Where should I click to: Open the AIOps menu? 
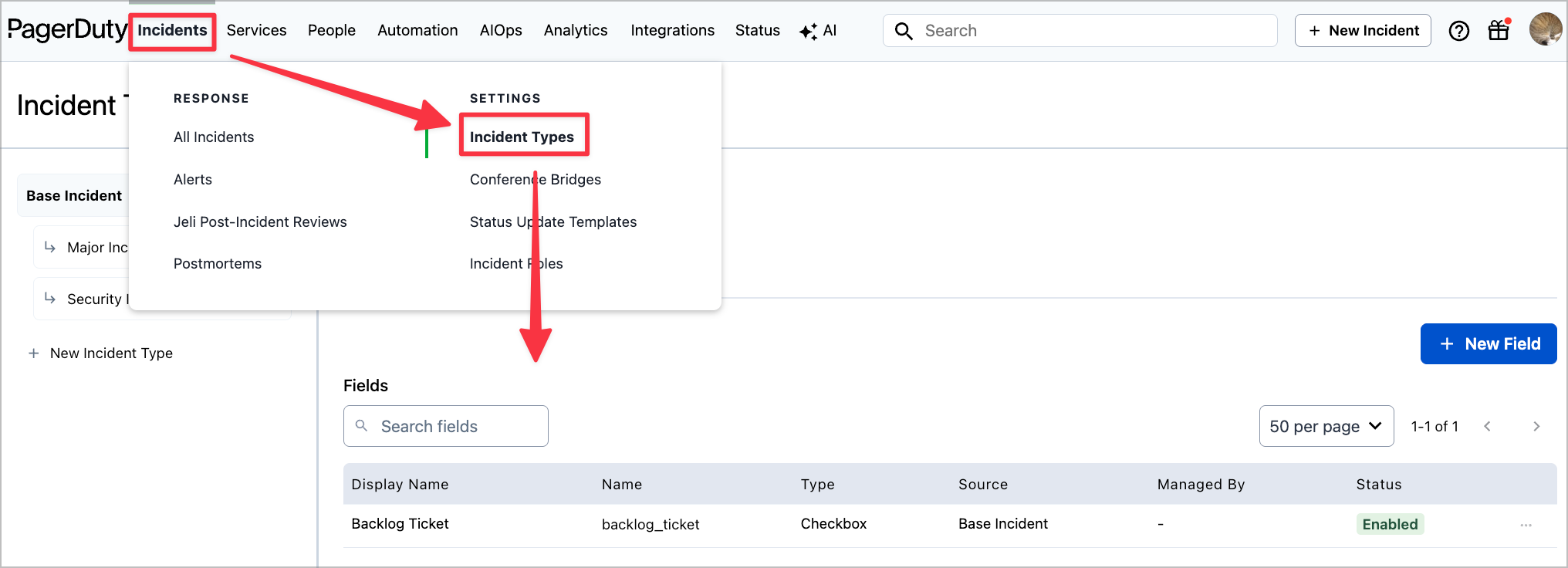(x=501, y=30)
